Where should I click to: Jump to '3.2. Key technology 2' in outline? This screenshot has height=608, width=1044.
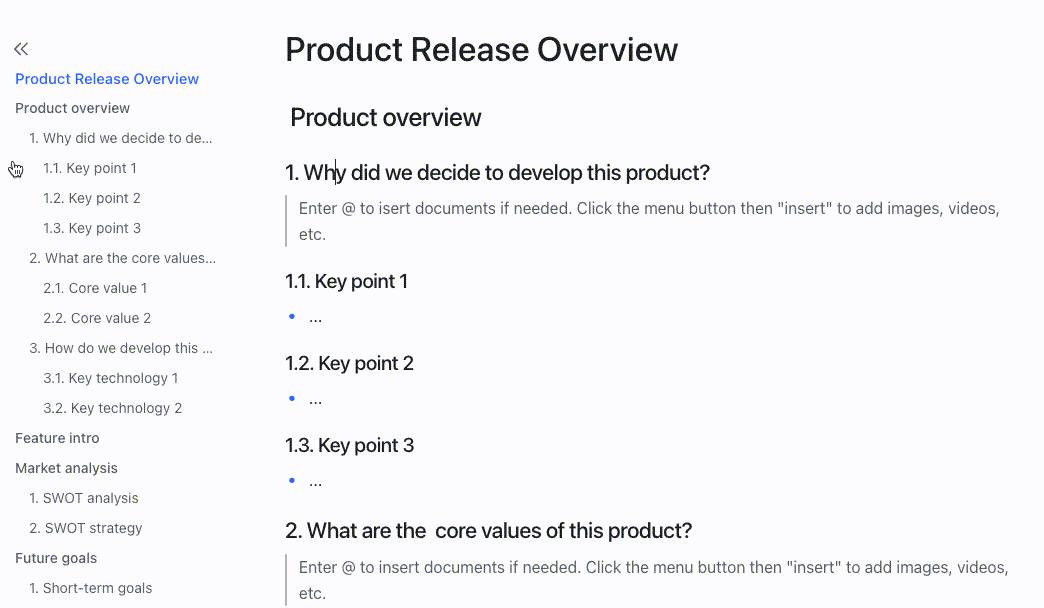coord(112,408)
